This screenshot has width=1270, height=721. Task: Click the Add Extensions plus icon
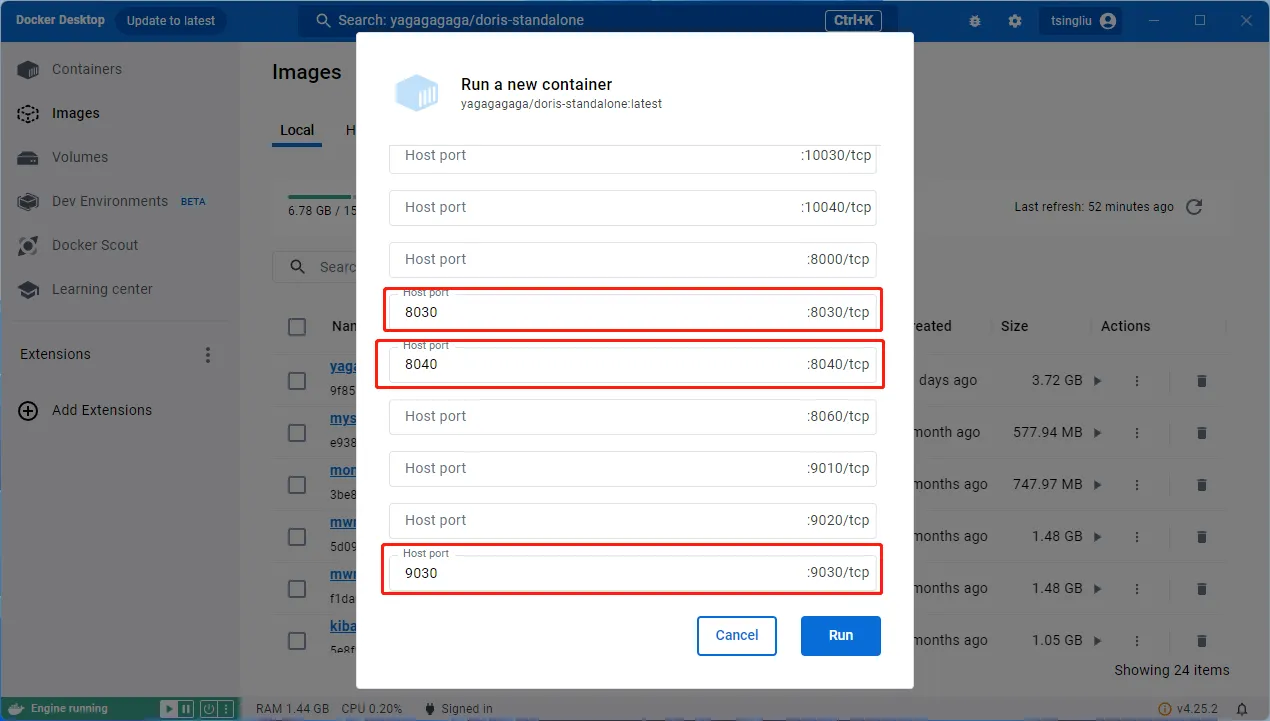pyautogui.click(x=28, y=410)
